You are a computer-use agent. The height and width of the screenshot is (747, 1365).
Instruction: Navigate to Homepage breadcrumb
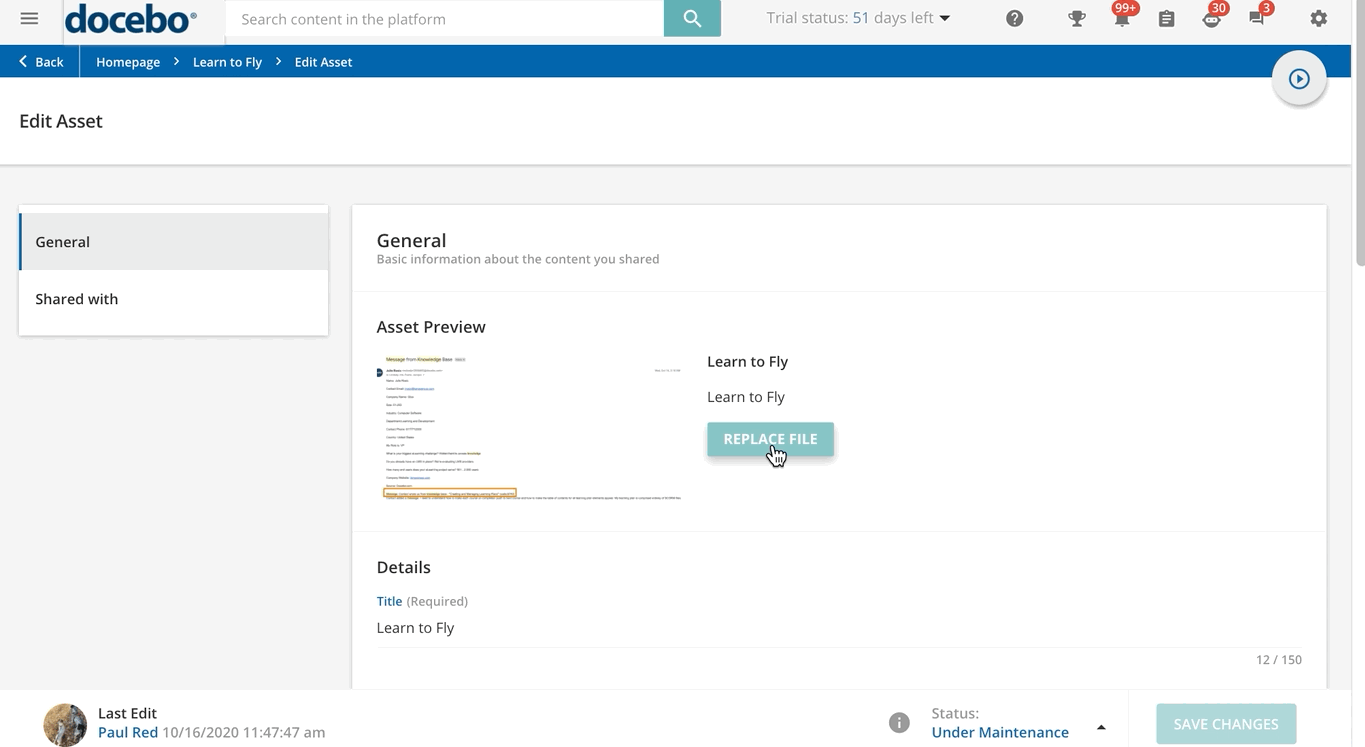tap(128, 62)
